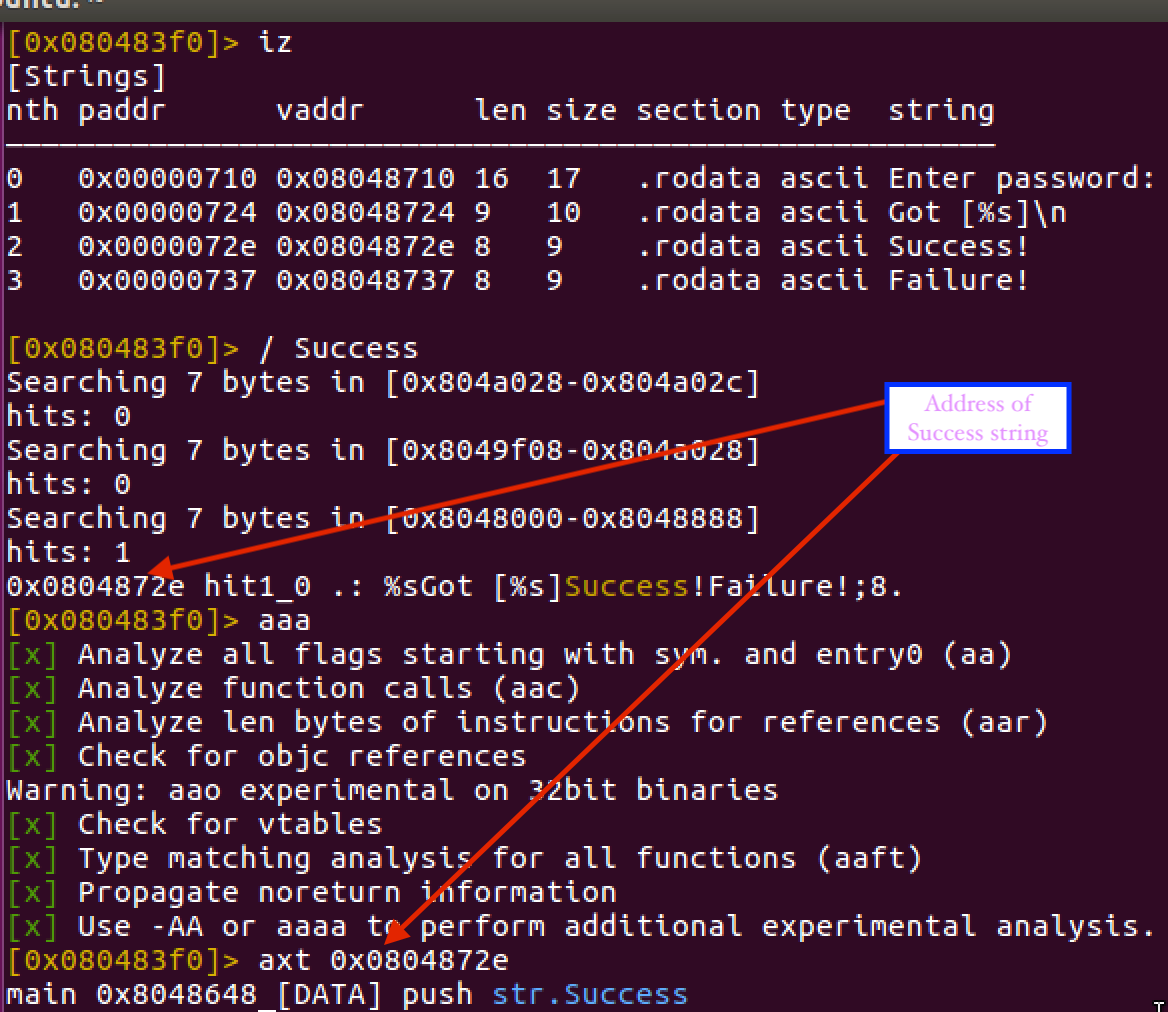This screenshot has height=1012, width=1168.
Task: Click the "Failure!" string in row 3
Action: (x=958, y=281)
